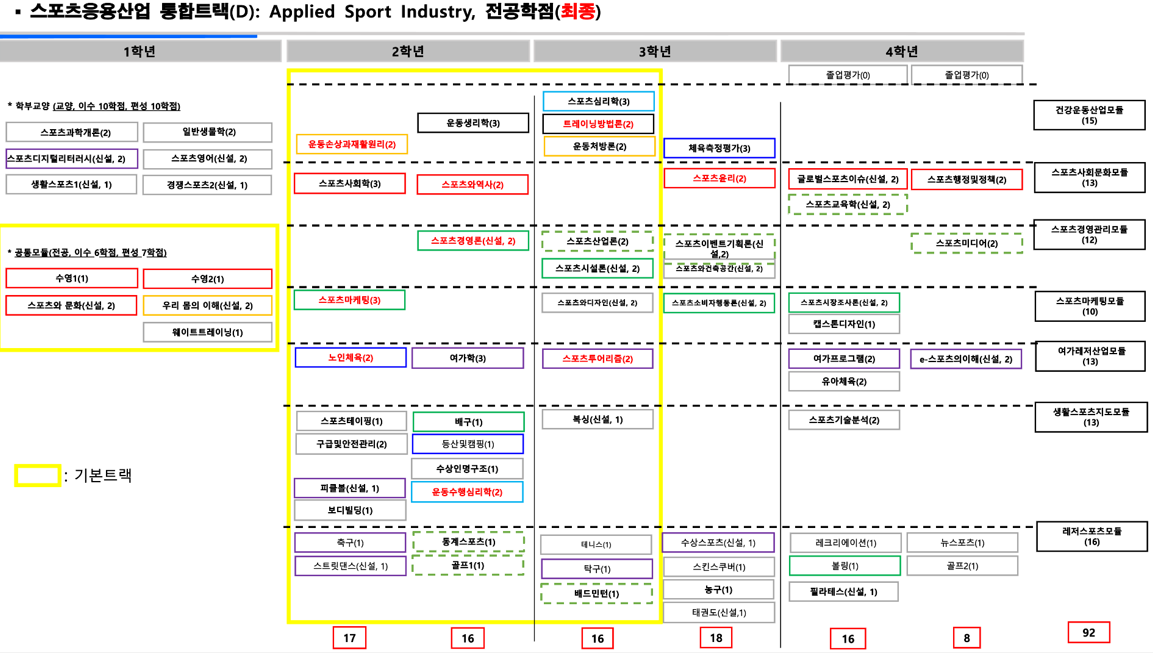Click the total credits box showing 92
The image size is (1153, 653).
(1088, 632)
